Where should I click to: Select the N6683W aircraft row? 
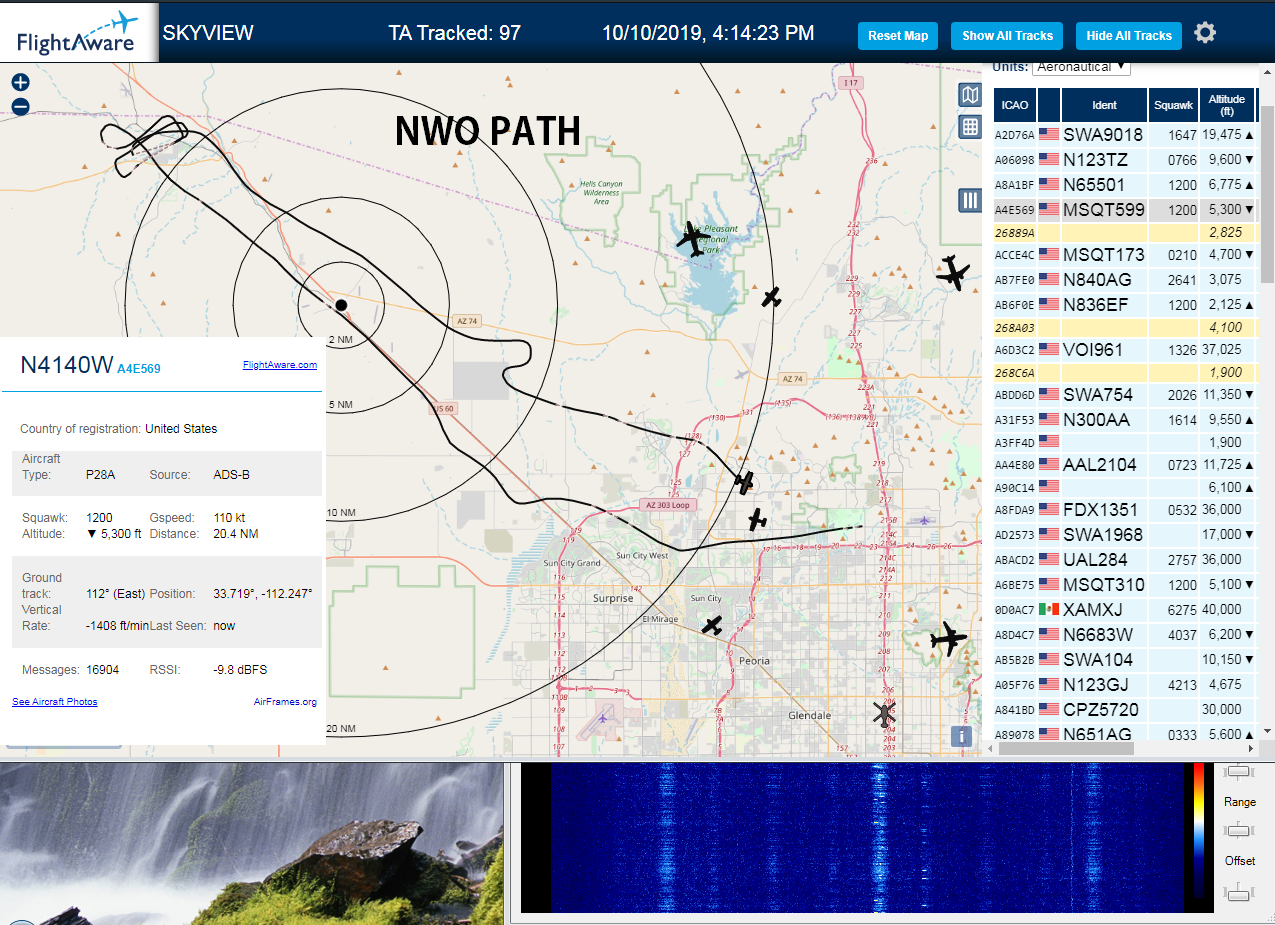(1124, 634)
